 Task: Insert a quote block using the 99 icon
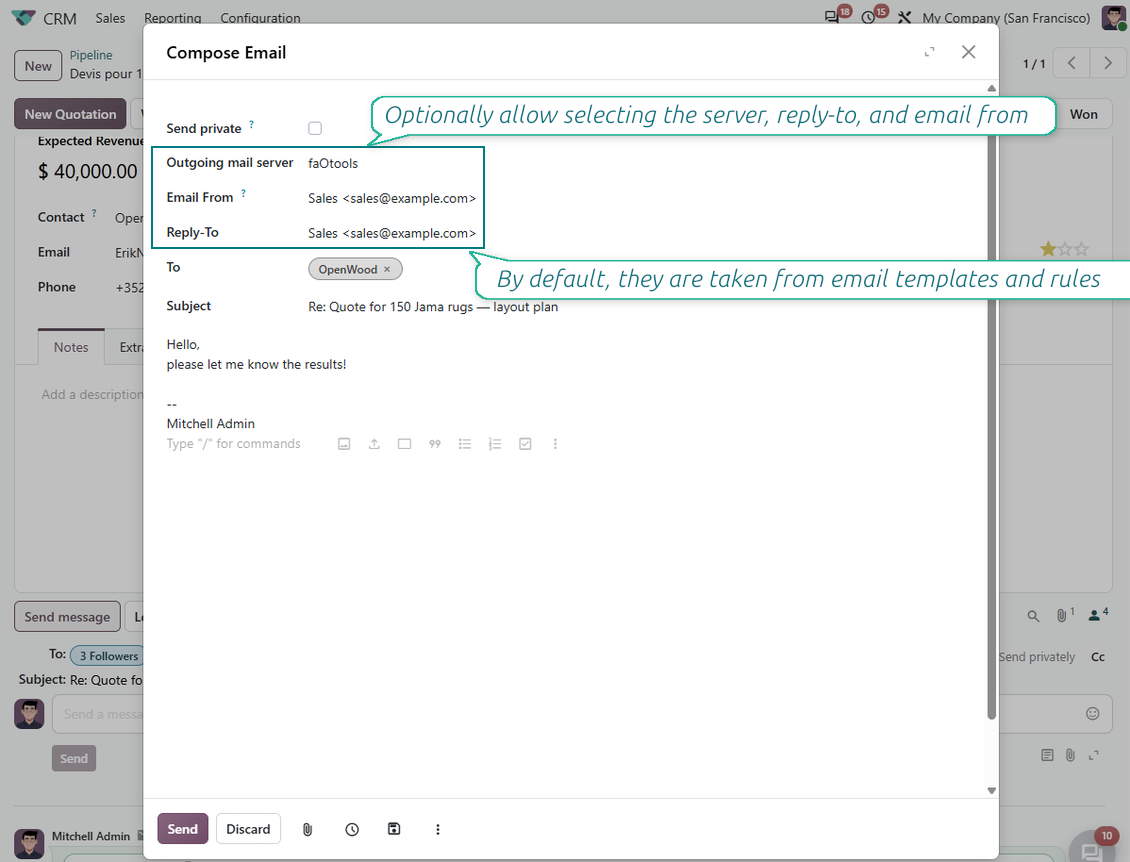[x=435, y=444]
